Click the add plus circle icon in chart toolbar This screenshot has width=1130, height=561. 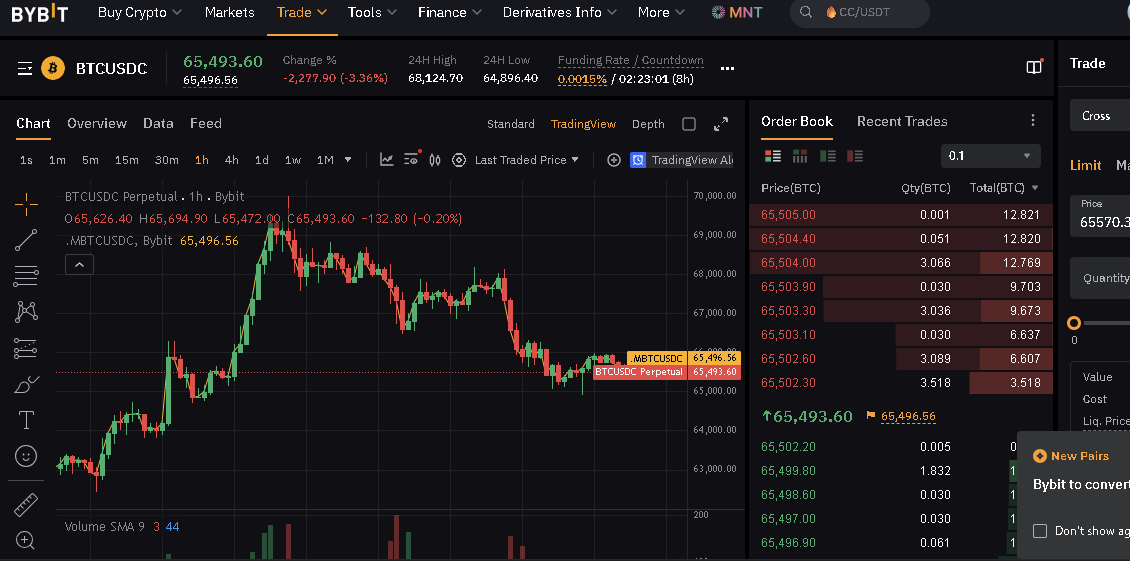point(613,160)
